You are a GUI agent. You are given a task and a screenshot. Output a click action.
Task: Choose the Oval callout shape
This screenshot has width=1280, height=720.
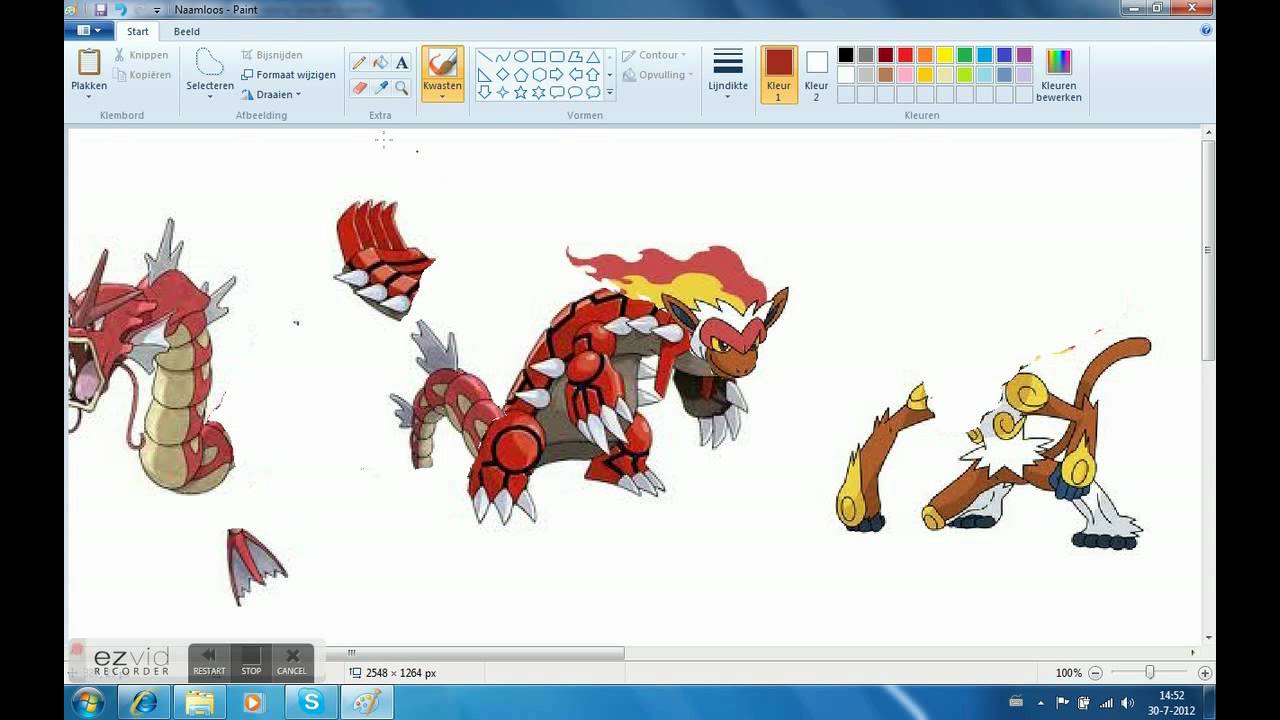[x=575, y=92]
